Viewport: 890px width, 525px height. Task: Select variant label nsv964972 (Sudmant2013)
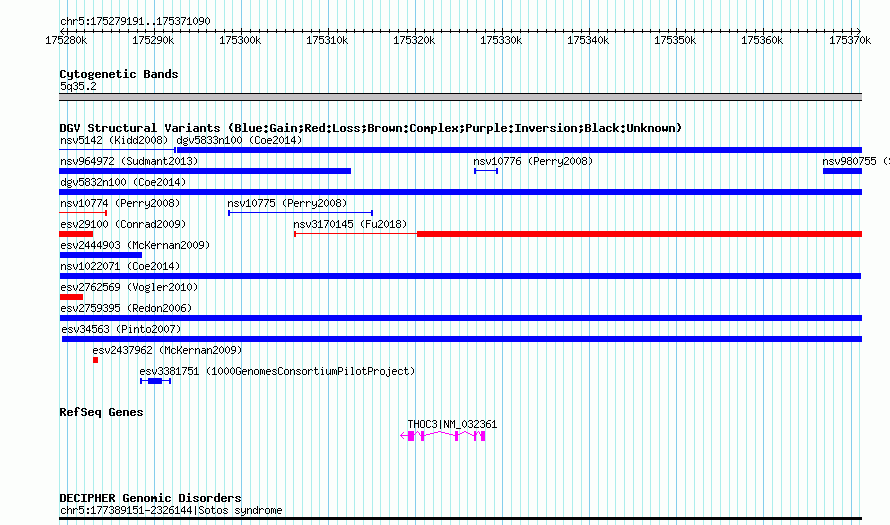pyautogui.click(x=129, y=161)
